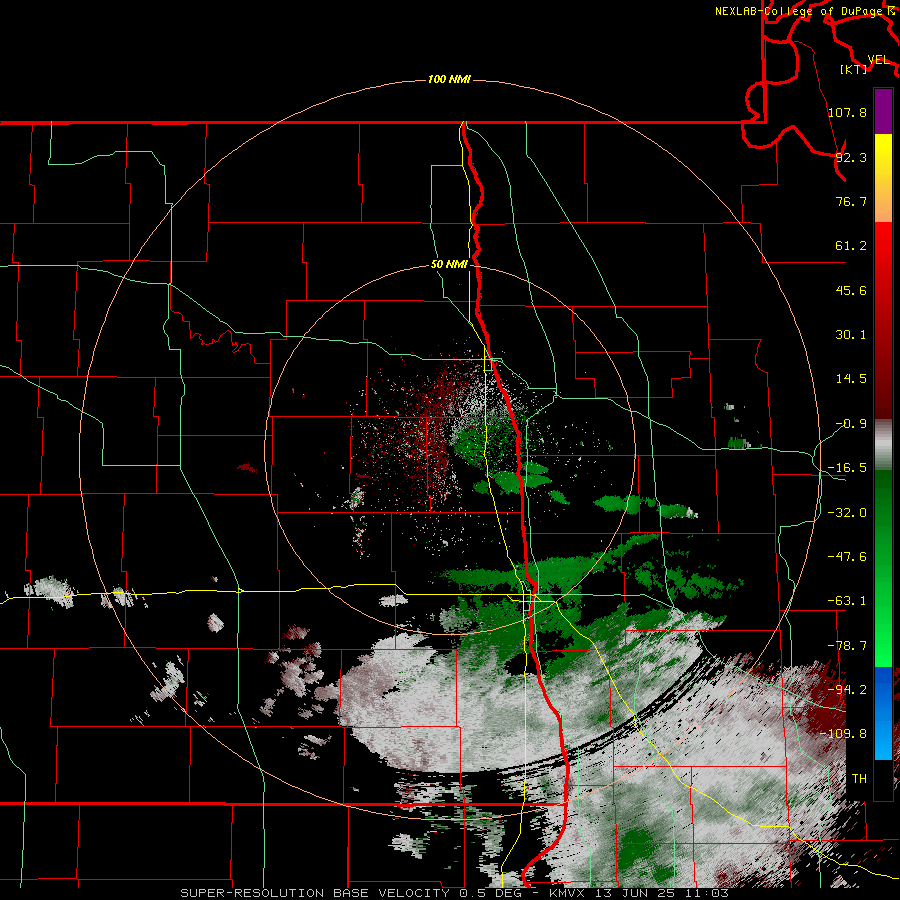Select the 61.2 velocity scale value

pyautogui.click(x=851, y=246)
